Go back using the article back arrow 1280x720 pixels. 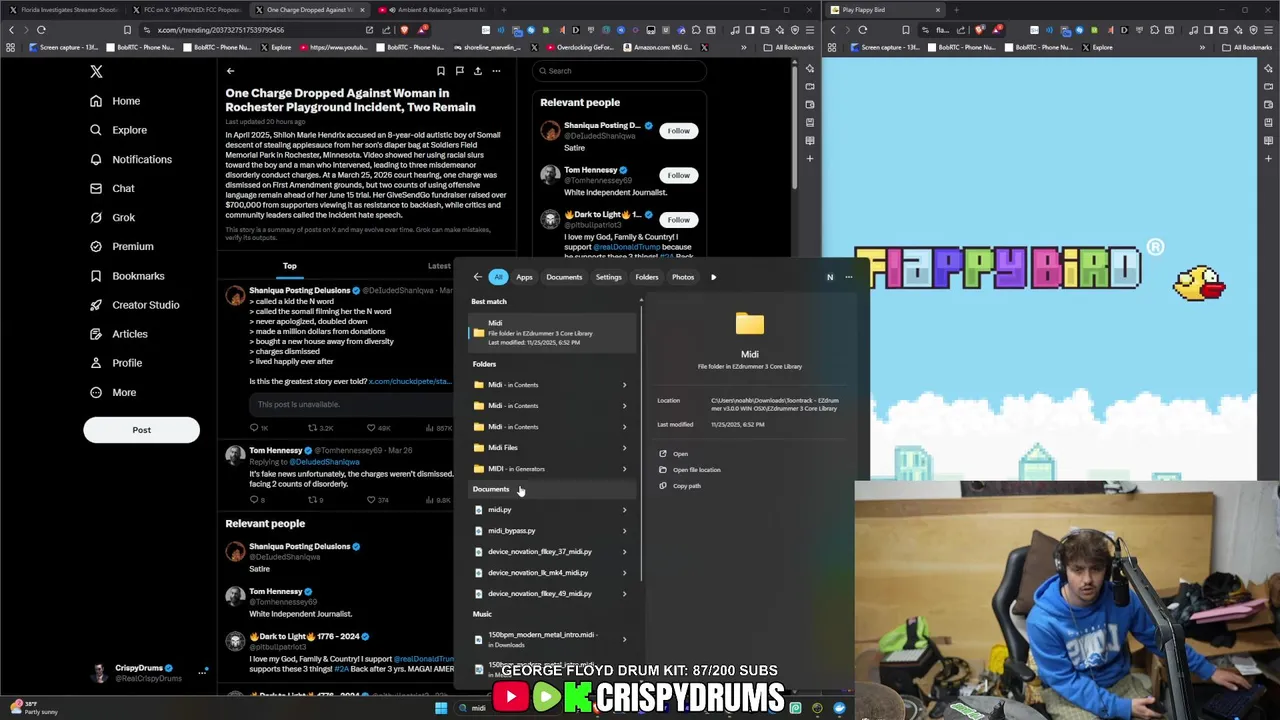pos(230,71)
